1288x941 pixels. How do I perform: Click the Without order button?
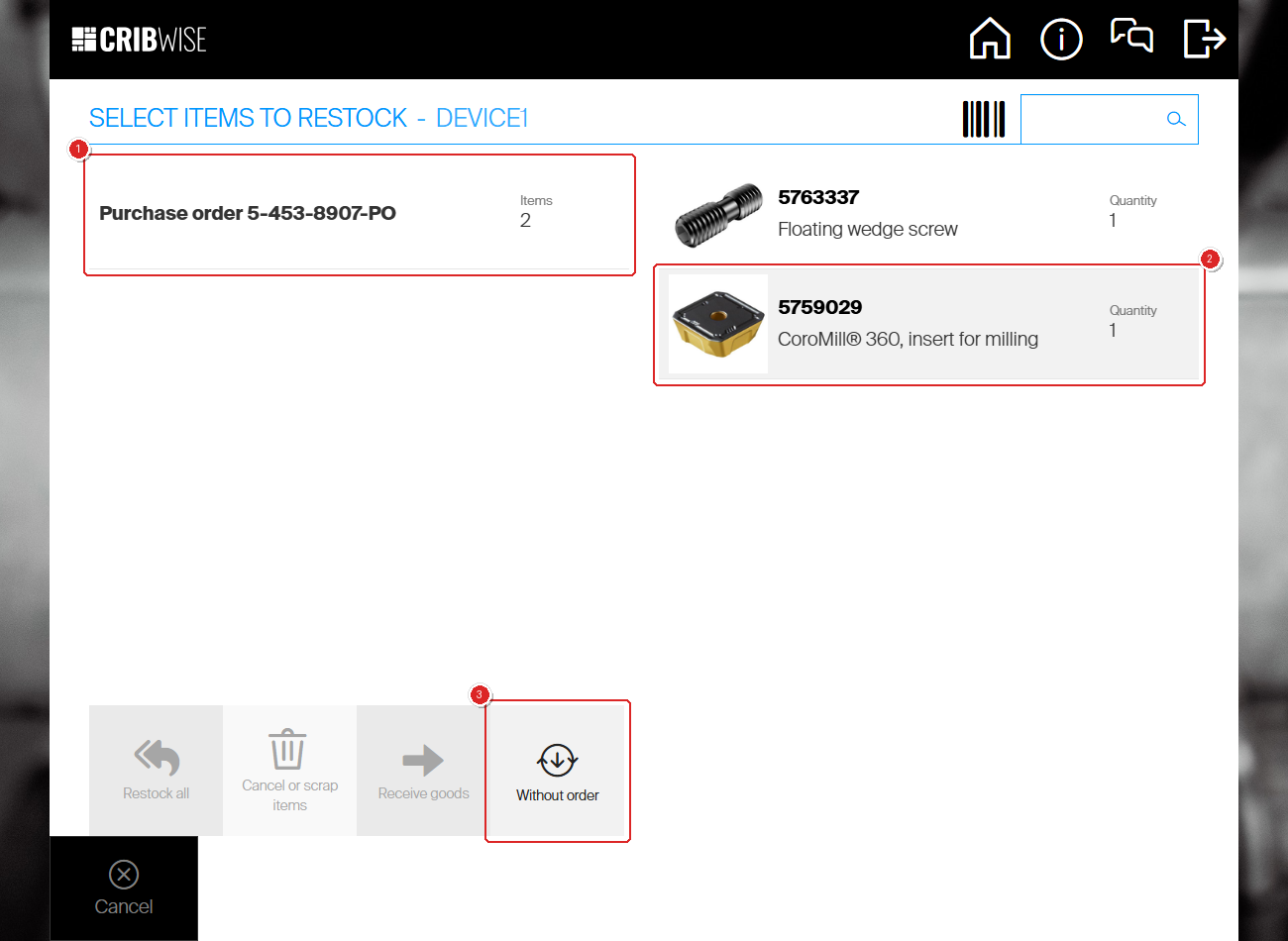point(557,771)
